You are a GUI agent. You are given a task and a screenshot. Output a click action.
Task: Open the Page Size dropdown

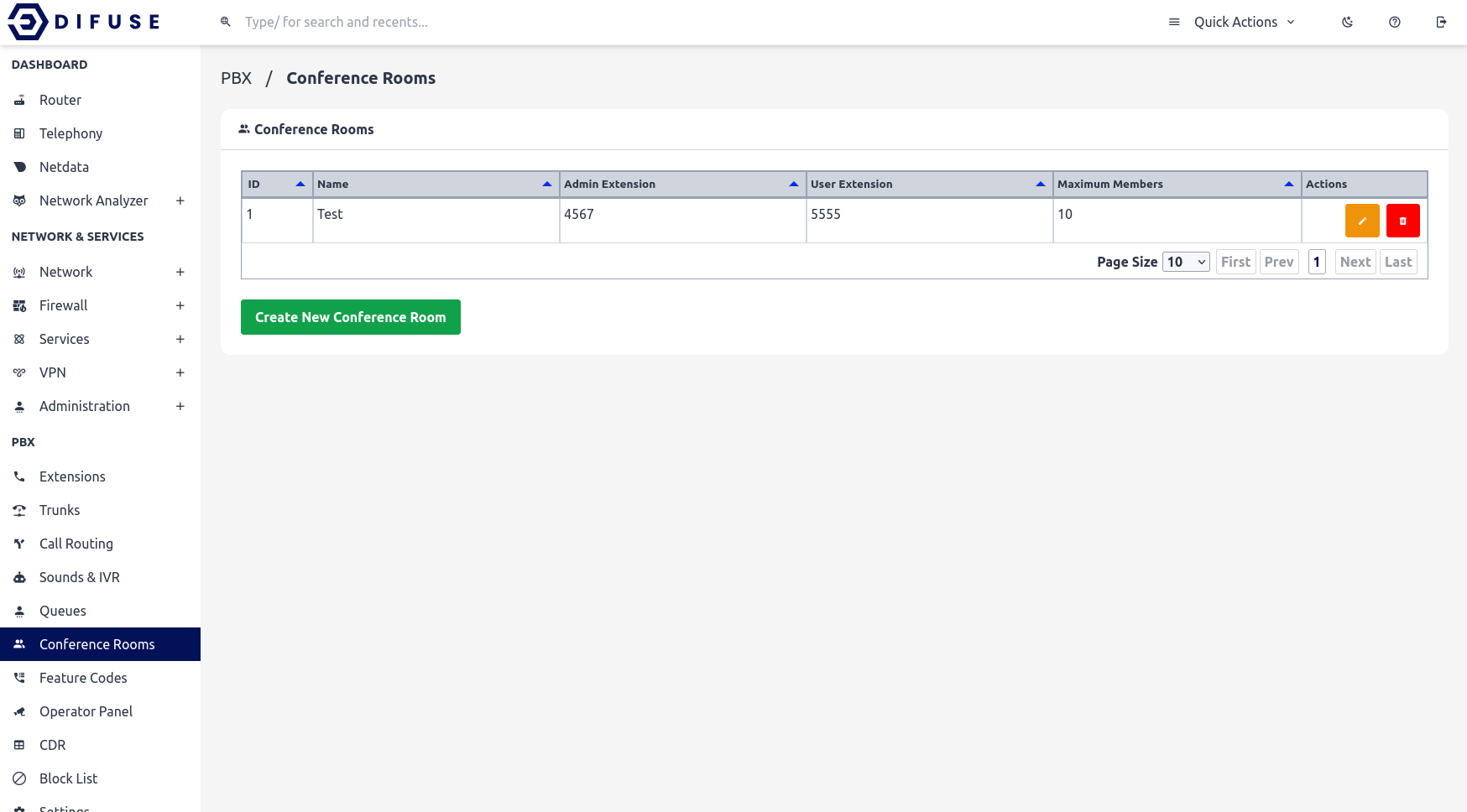(1186, 262)
